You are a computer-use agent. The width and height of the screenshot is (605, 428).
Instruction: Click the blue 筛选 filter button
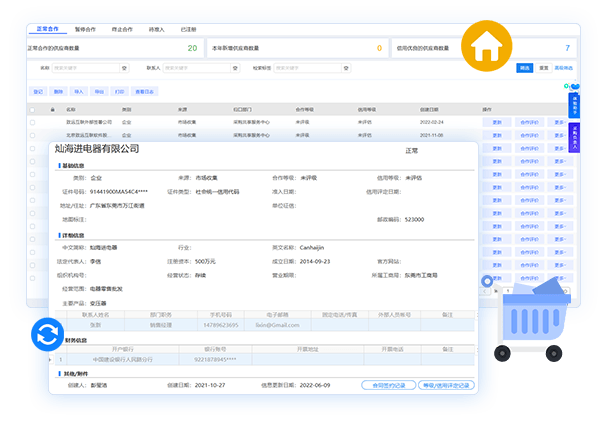[x=525, y=68]
